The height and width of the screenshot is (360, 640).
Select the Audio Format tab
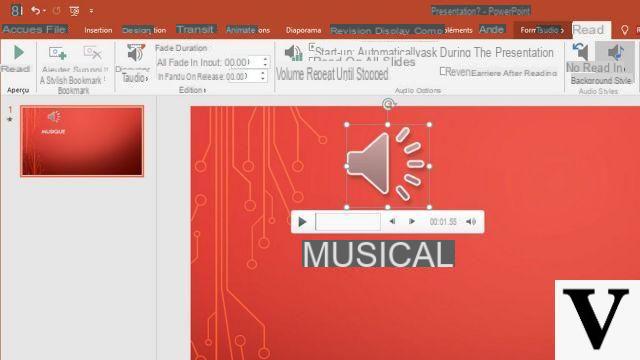point(542,30)
